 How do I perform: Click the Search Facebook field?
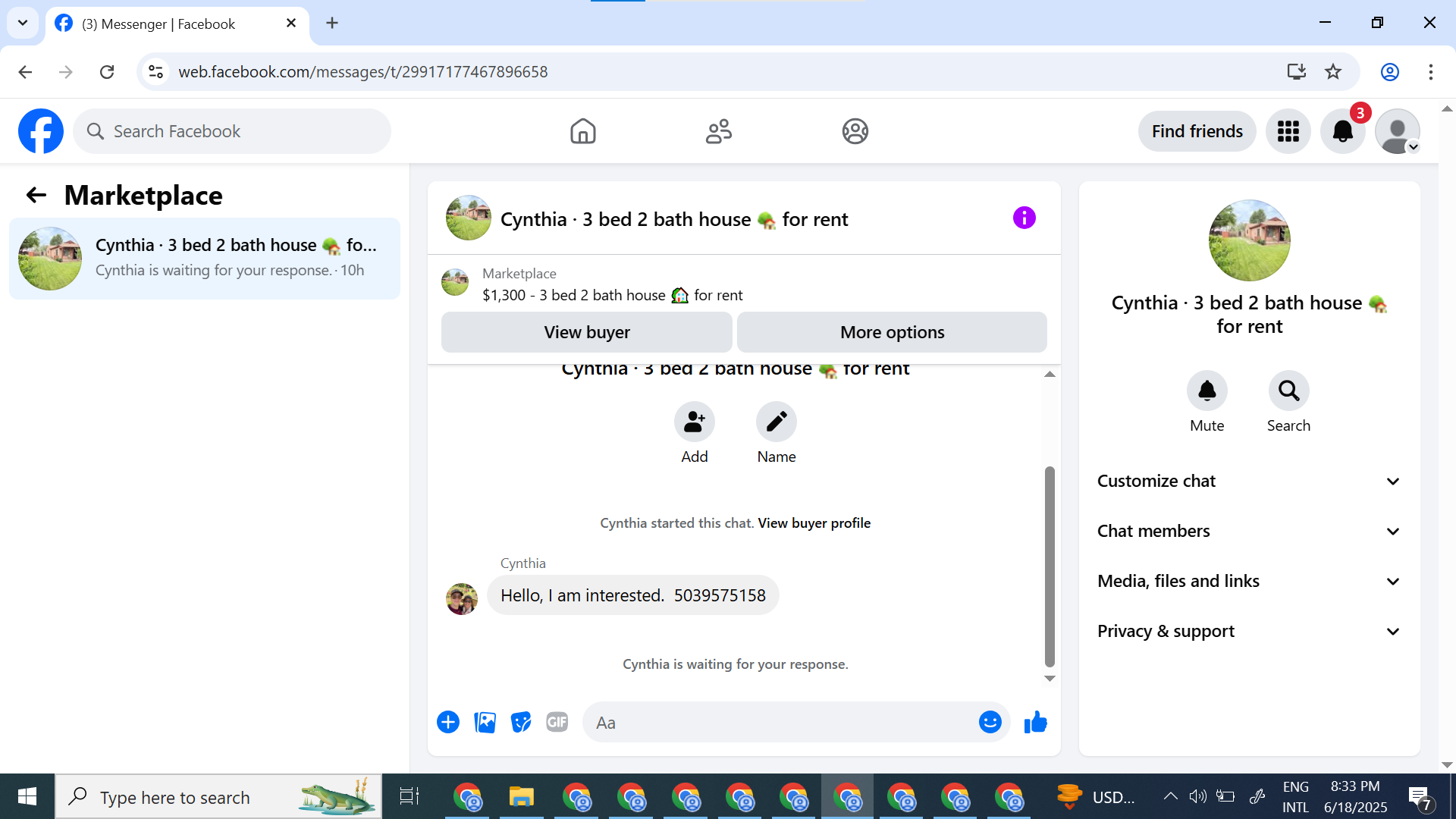(232, 131)
